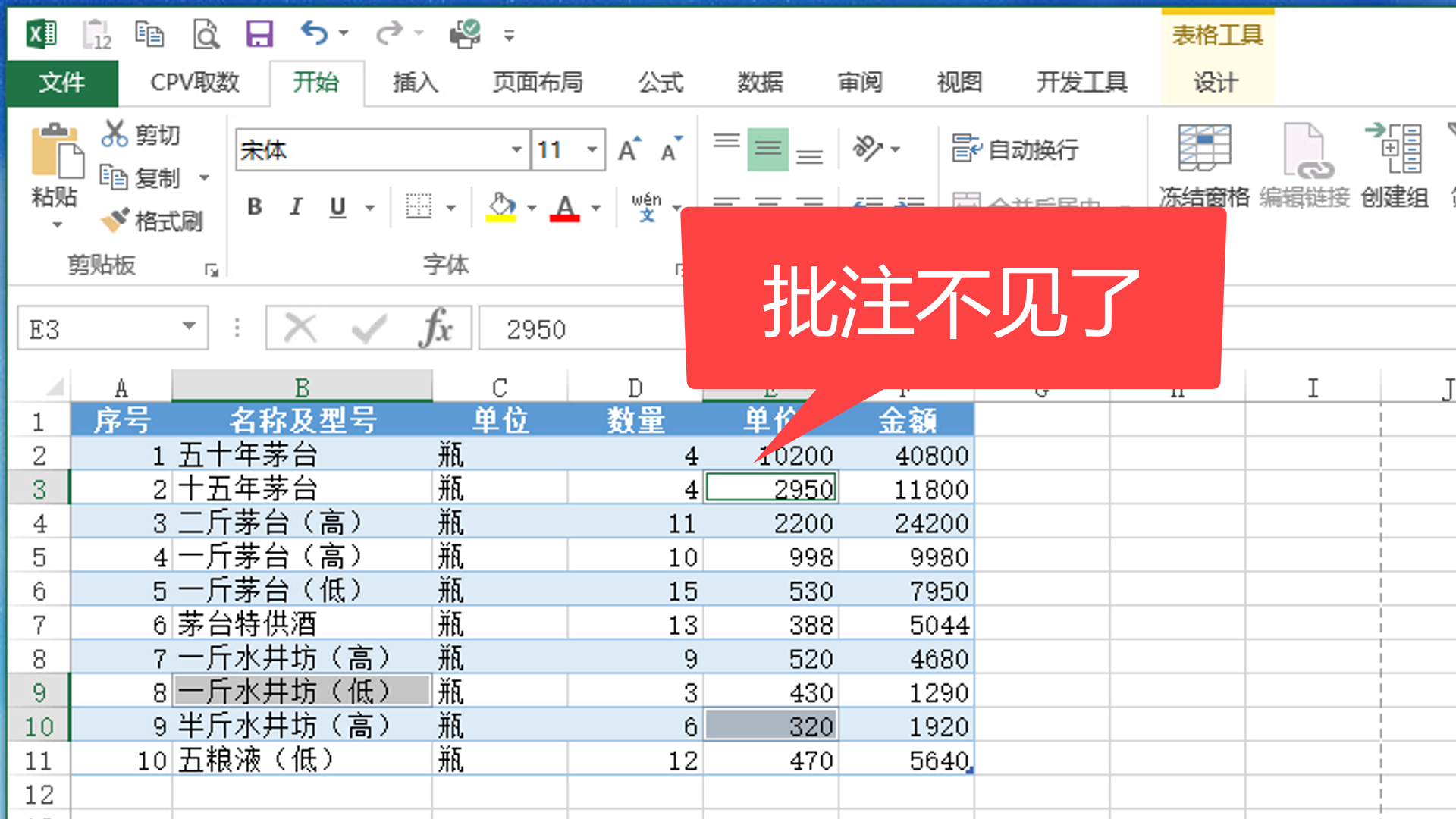Viewport: 1456px width, 819px height.
Task: Click the formula bar showing 2950
Action: pyautogui.click(x=582, y=328)
